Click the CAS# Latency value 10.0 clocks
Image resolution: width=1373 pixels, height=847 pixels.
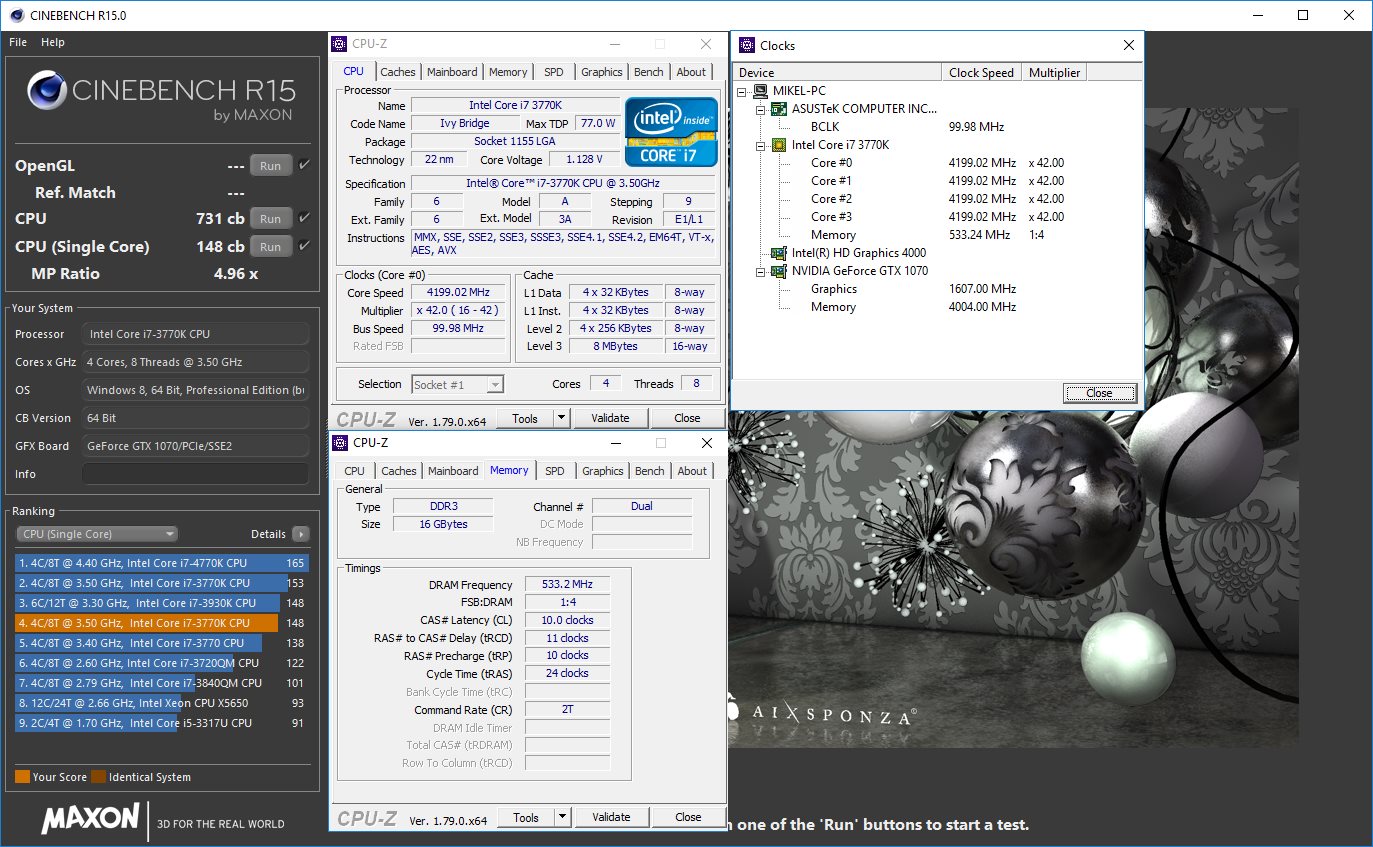[x=567, y=620]
